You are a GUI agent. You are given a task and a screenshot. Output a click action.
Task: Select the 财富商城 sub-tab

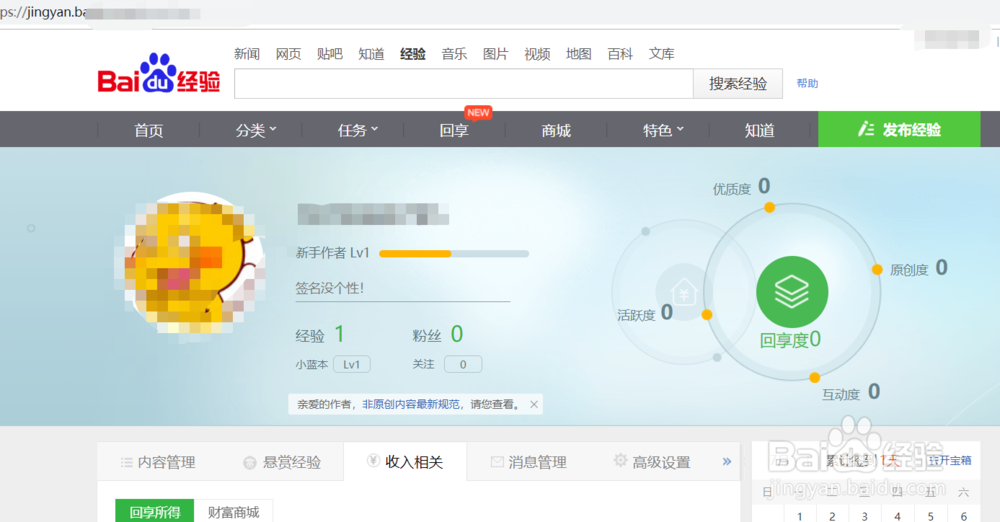[233, 511]
